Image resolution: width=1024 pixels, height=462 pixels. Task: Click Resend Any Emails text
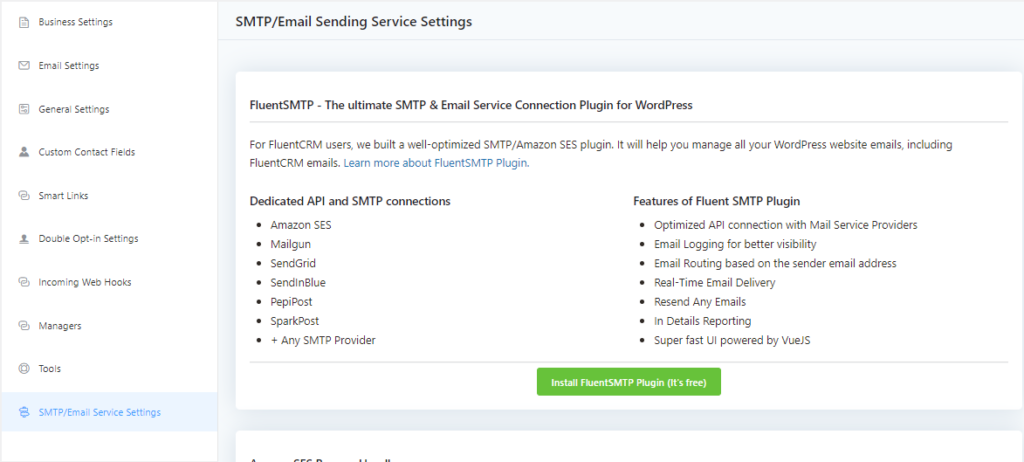tap(700, 302)
